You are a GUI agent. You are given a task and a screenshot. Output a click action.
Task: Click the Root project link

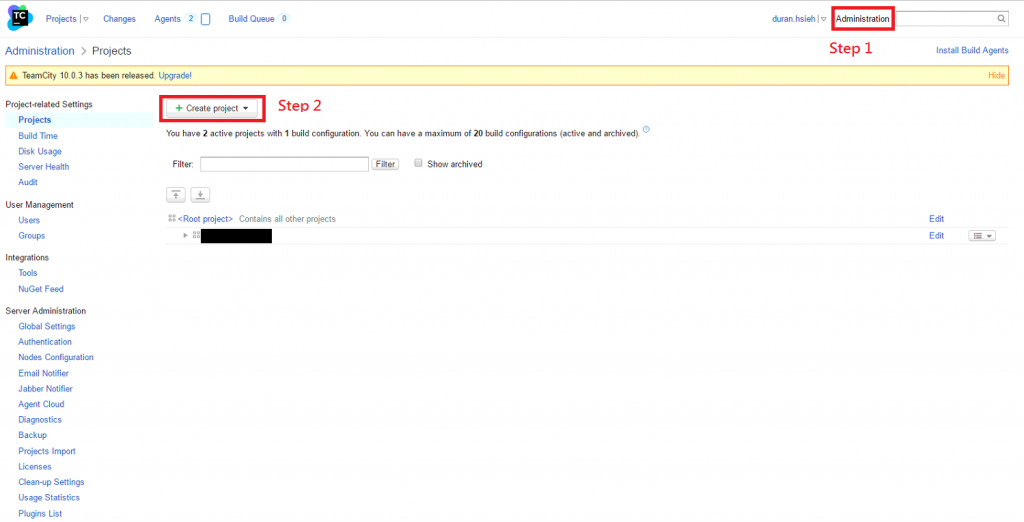point(206,219)
